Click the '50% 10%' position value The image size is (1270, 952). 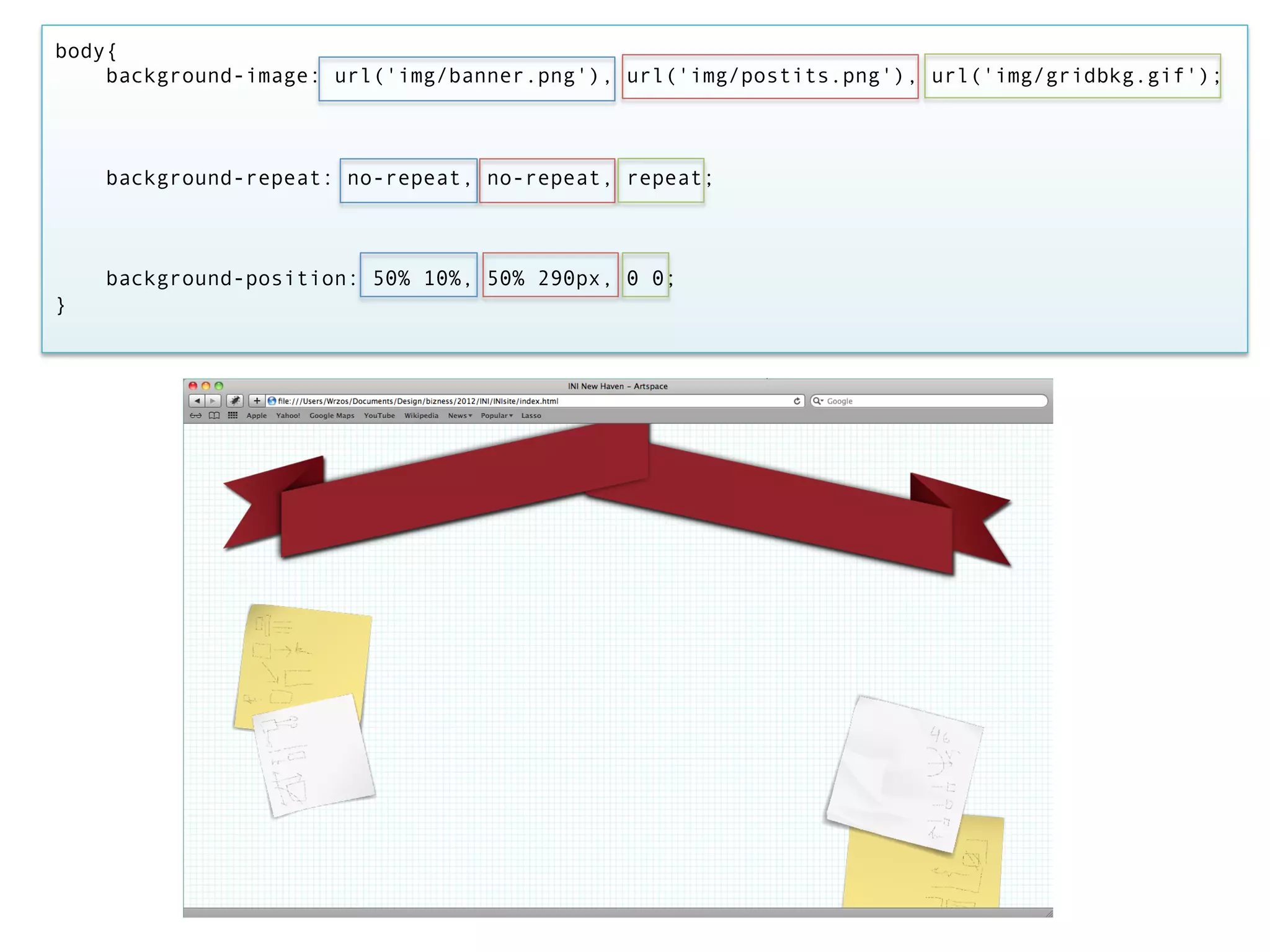(417, 278)
